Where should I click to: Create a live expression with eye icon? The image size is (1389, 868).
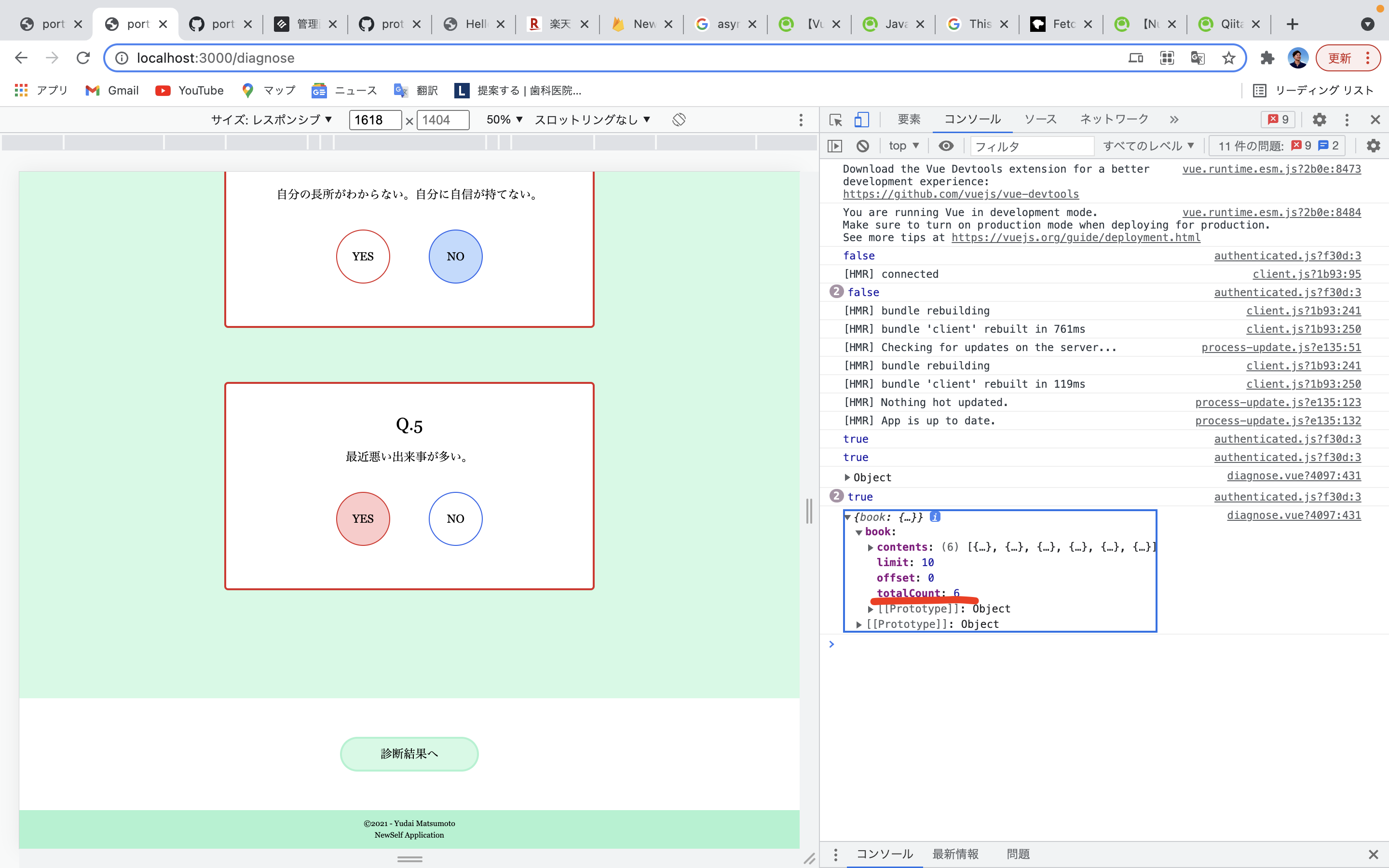point(946,145)
